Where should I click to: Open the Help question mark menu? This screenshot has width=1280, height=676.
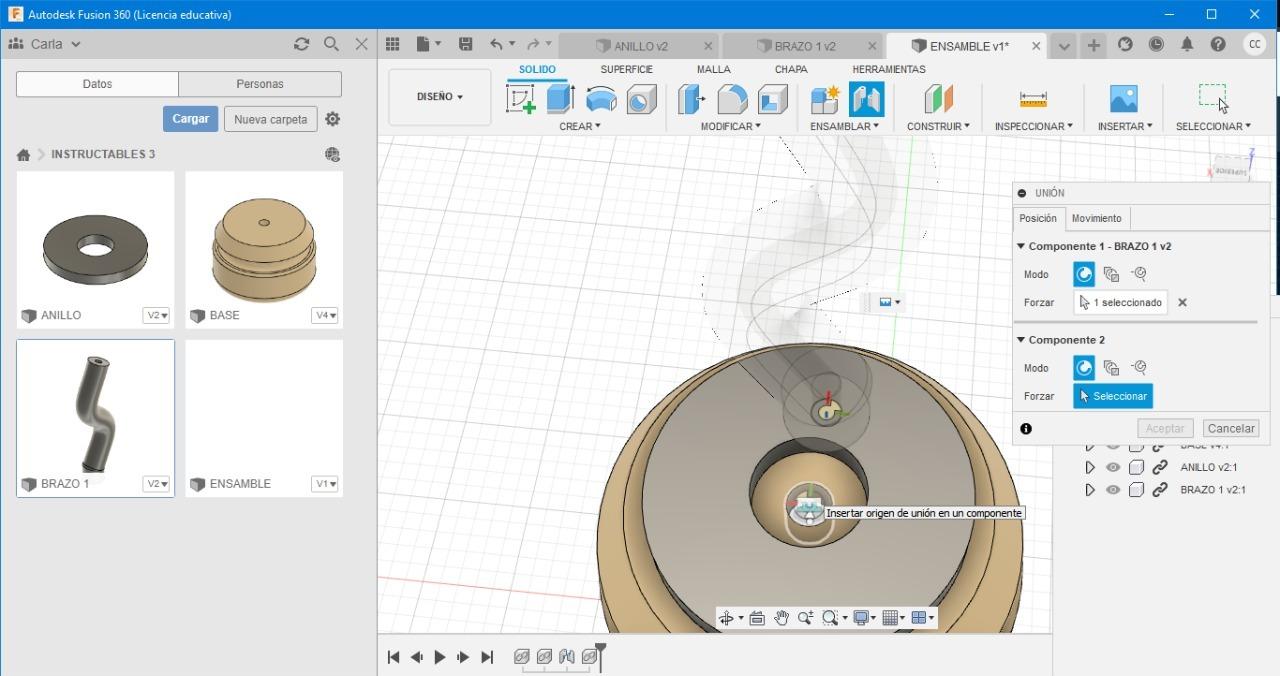1217,44
